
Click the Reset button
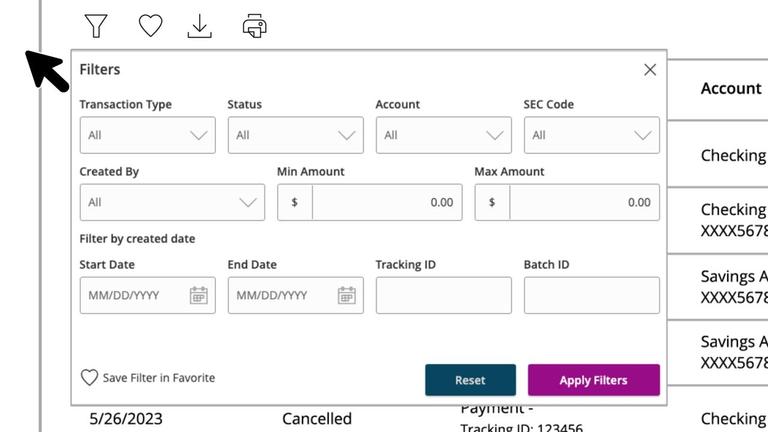(470, 380)
